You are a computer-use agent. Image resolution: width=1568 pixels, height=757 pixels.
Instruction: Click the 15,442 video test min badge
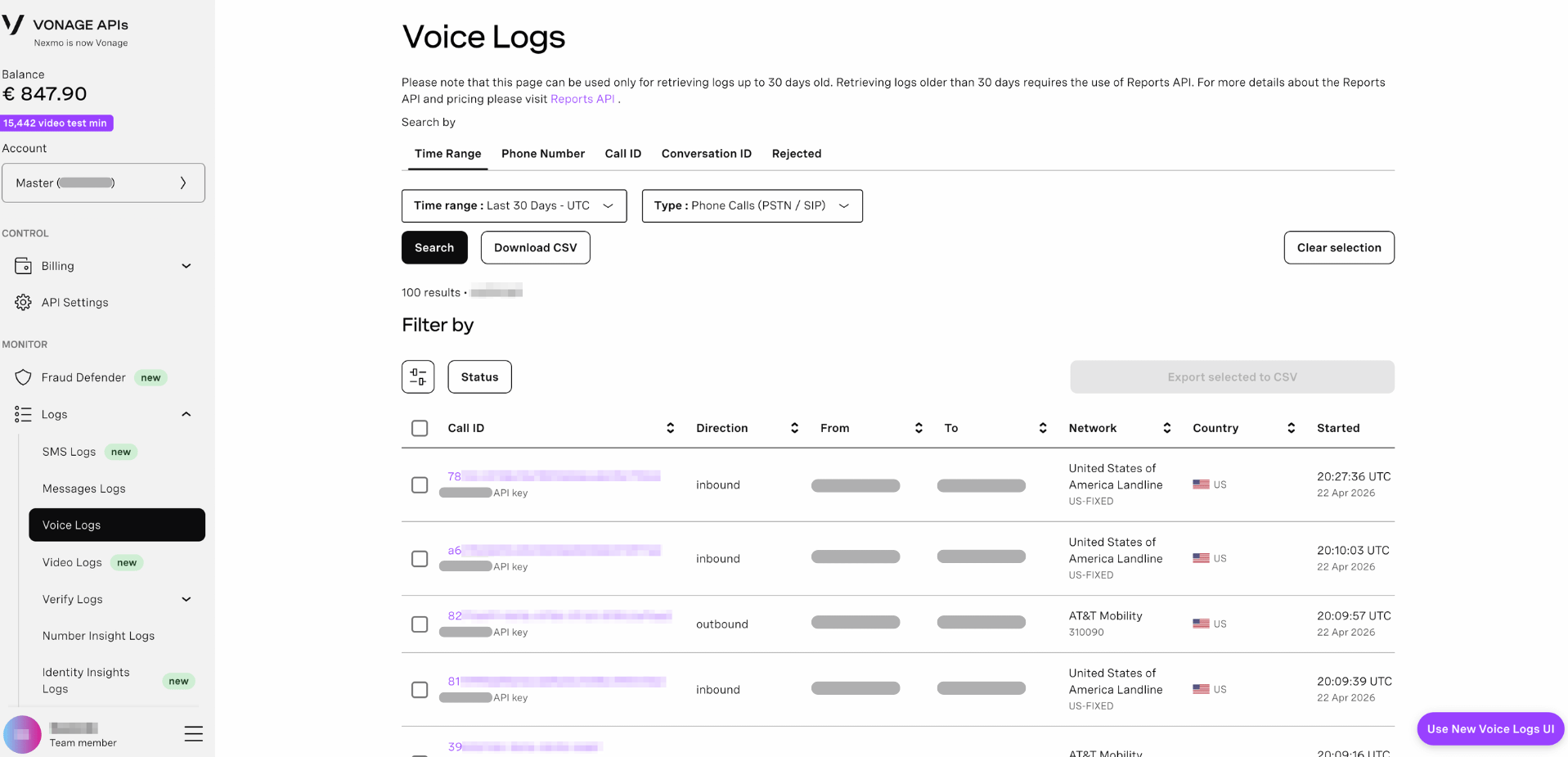(x=56, y=124)
